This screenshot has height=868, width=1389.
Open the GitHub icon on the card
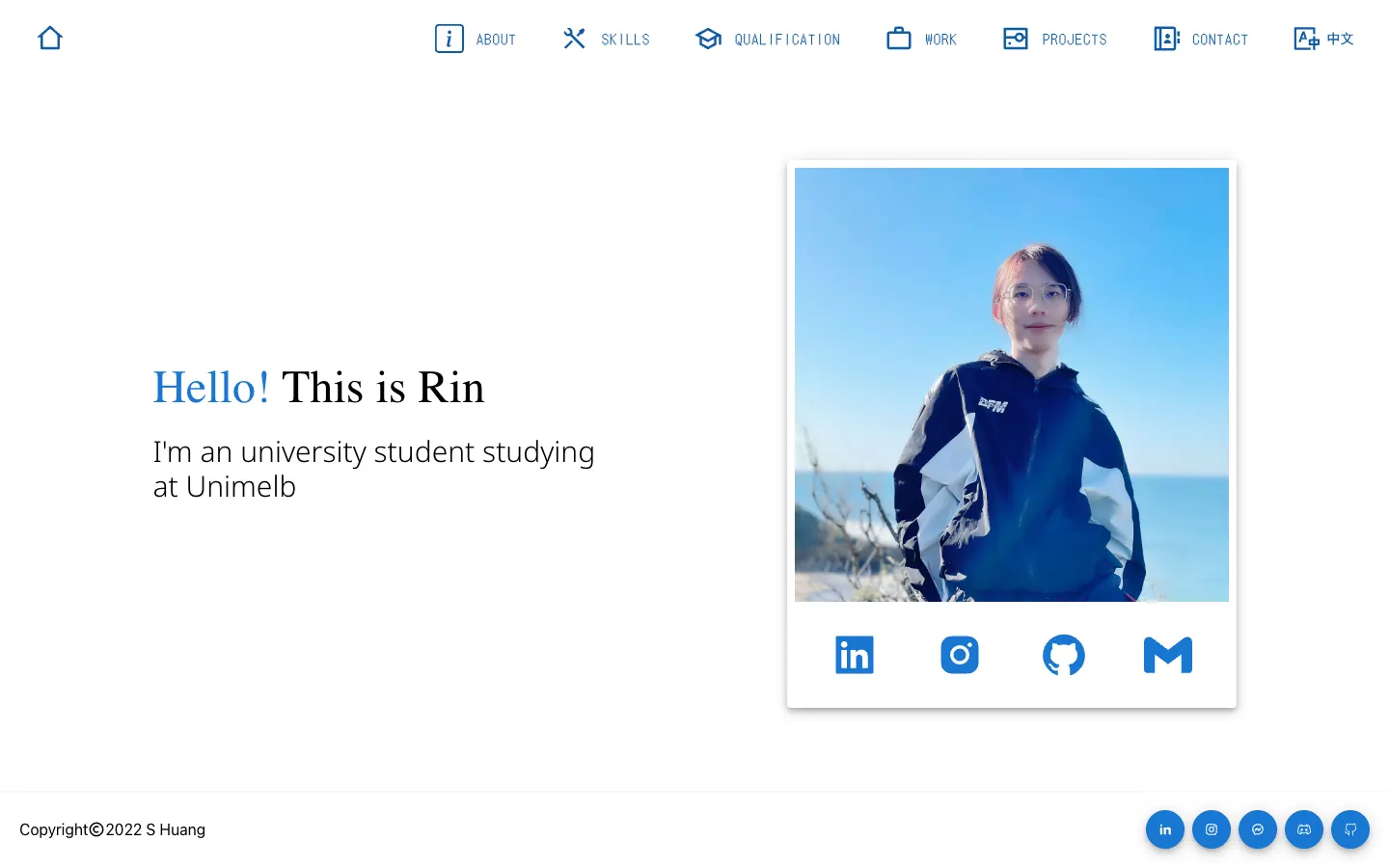pyautogui.click(x=1064, y=655)
